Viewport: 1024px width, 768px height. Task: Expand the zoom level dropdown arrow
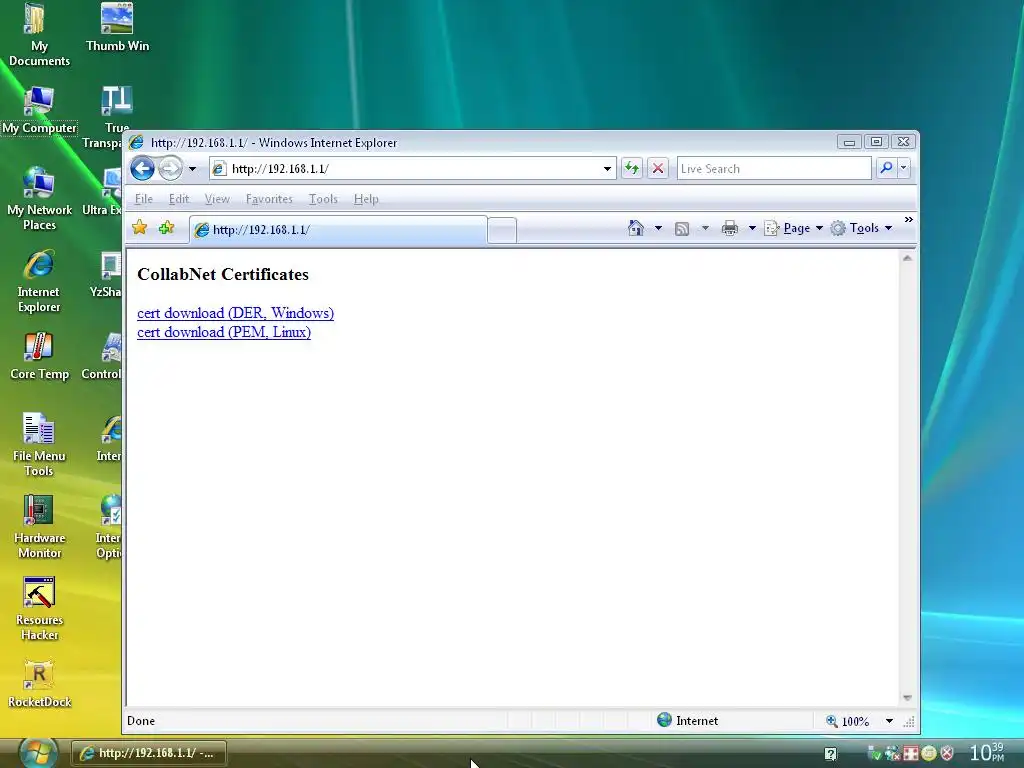tap(889, 721)
